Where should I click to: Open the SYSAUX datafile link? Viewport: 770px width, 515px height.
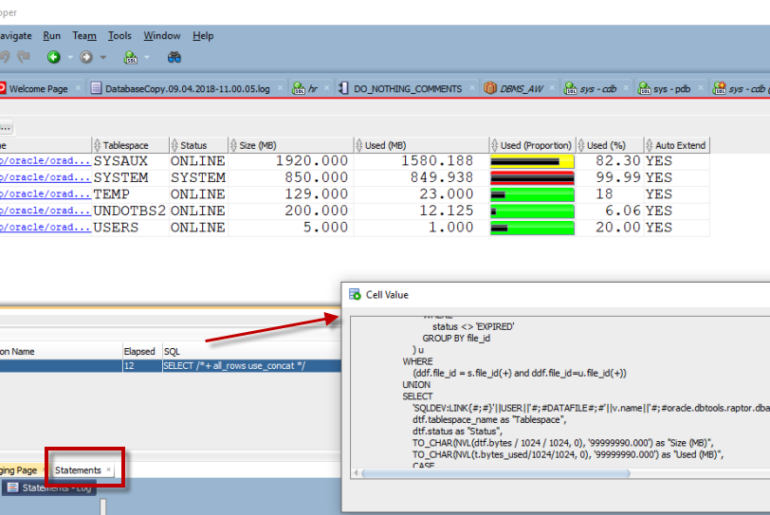coord(45,161)
